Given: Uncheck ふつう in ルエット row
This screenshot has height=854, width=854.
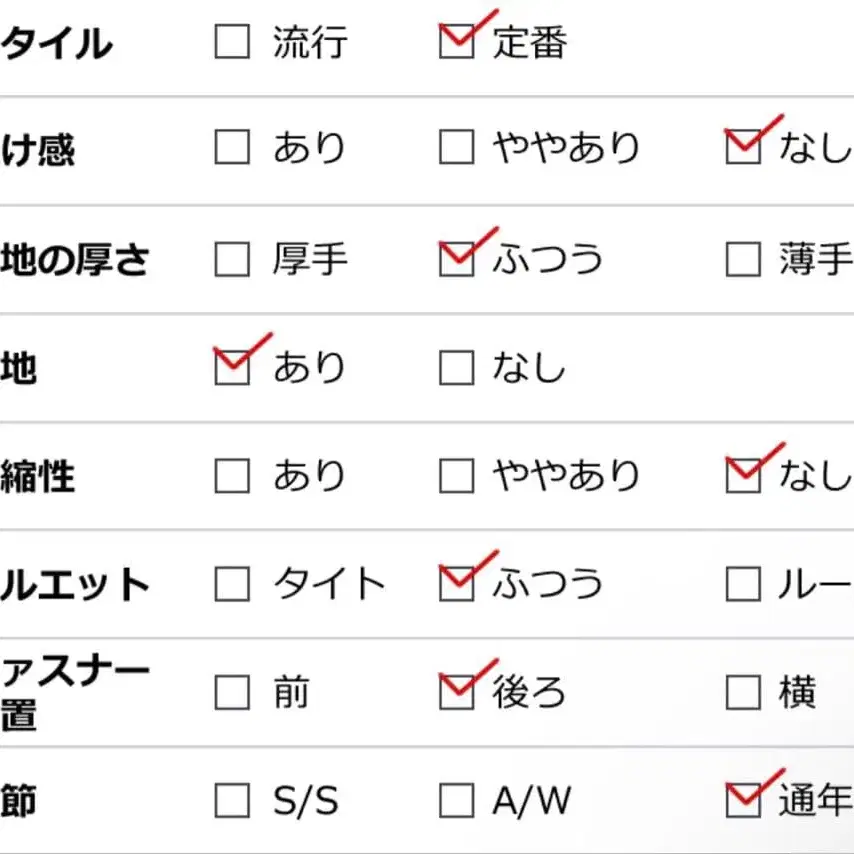Looking at the screenshot, I should pyautogui.click(x=456, y=584).
